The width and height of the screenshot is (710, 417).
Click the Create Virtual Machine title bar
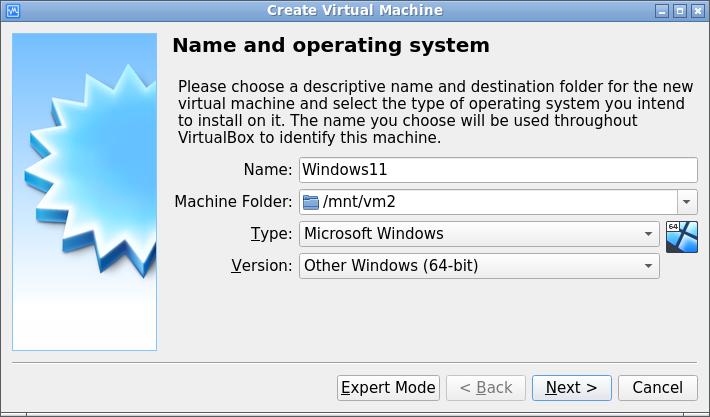(x=355, y=10)
